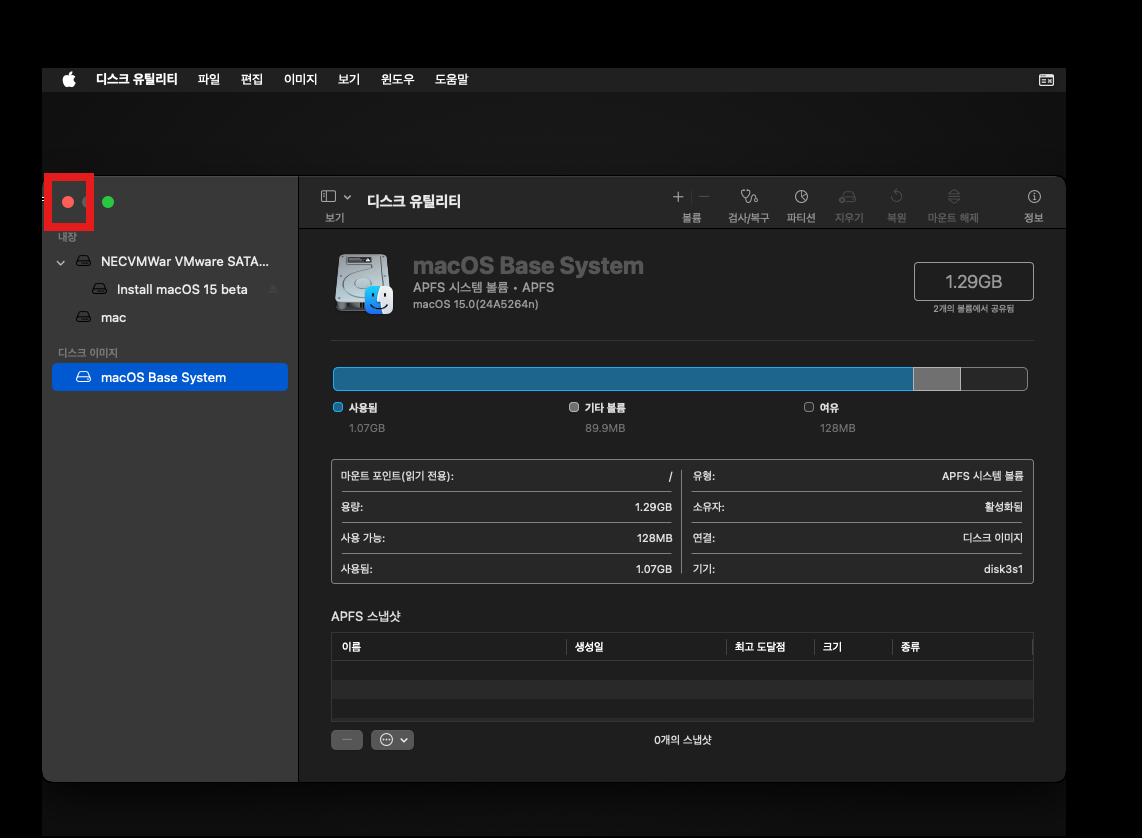Collapse the NECVMWar VMware SATA disk
Image resolution: width=1142 pixels, height=838 pixels.
click(60, 262)
